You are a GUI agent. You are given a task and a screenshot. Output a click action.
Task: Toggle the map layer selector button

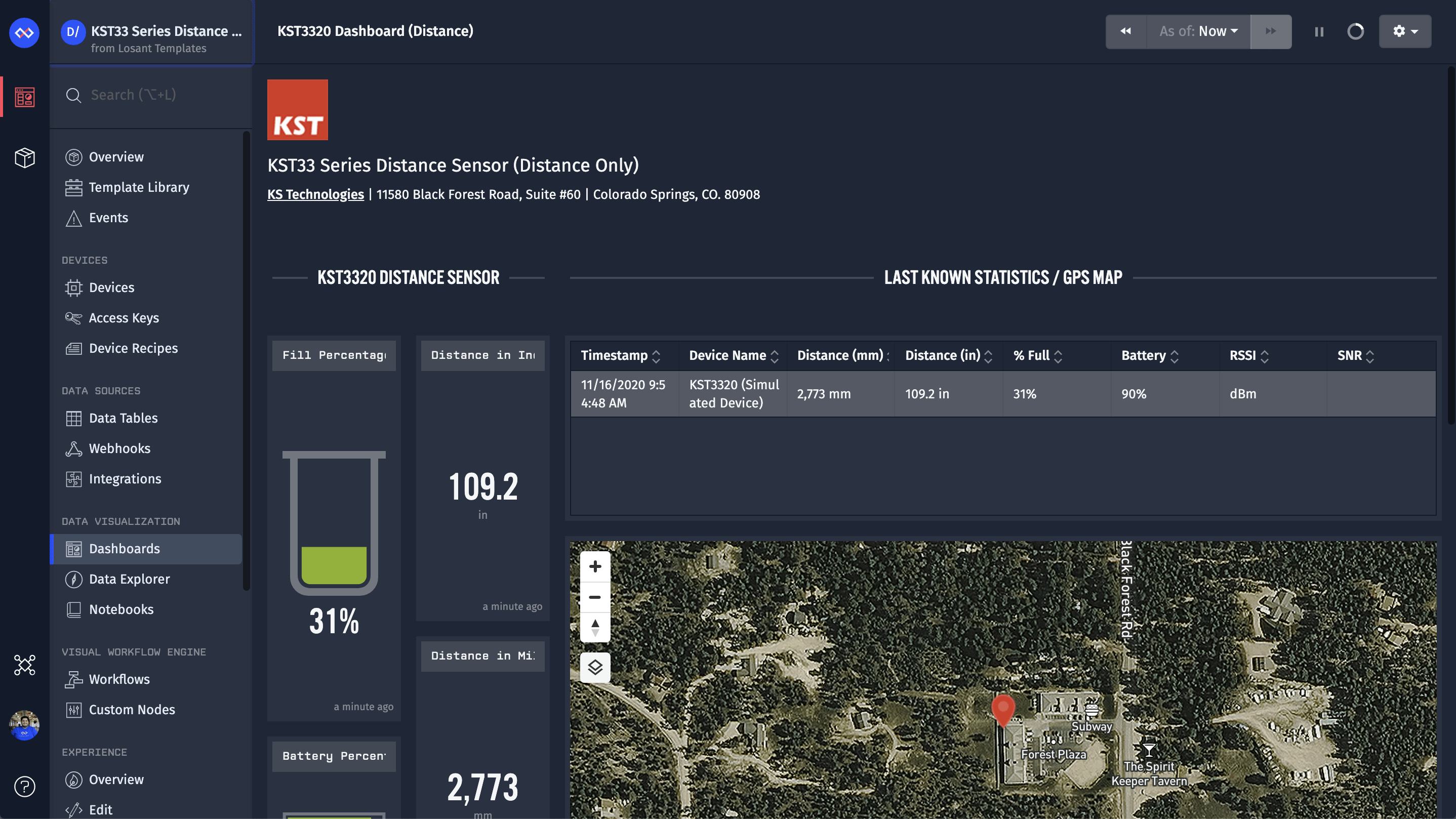point(594,667)
